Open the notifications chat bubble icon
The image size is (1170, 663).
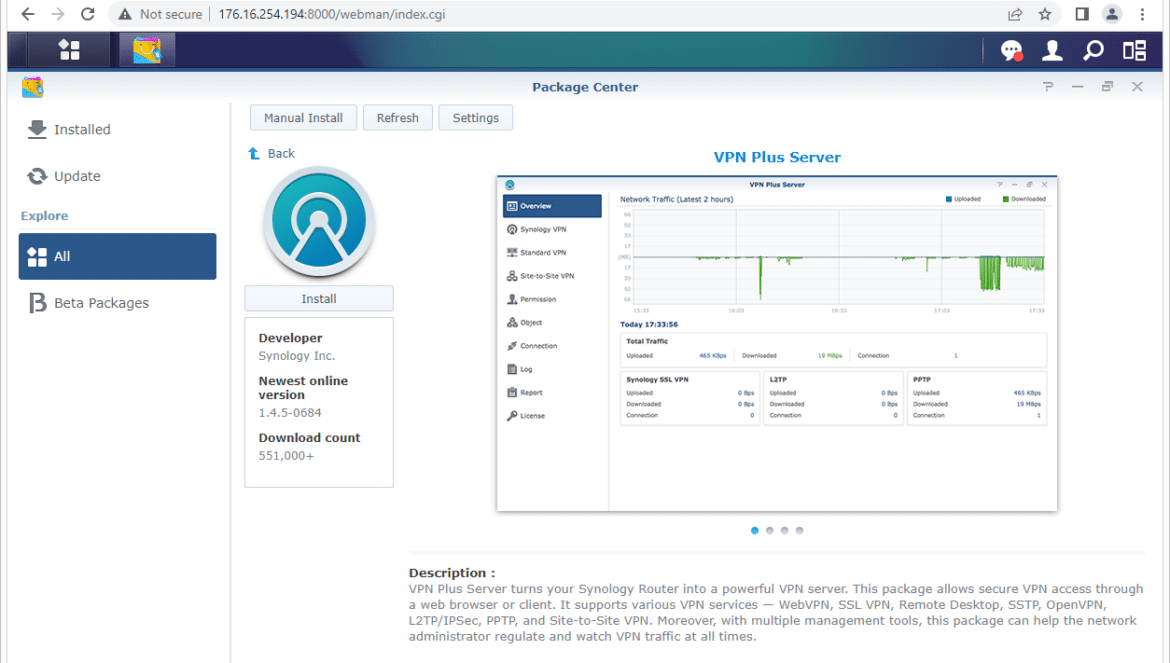(1011, 50)
